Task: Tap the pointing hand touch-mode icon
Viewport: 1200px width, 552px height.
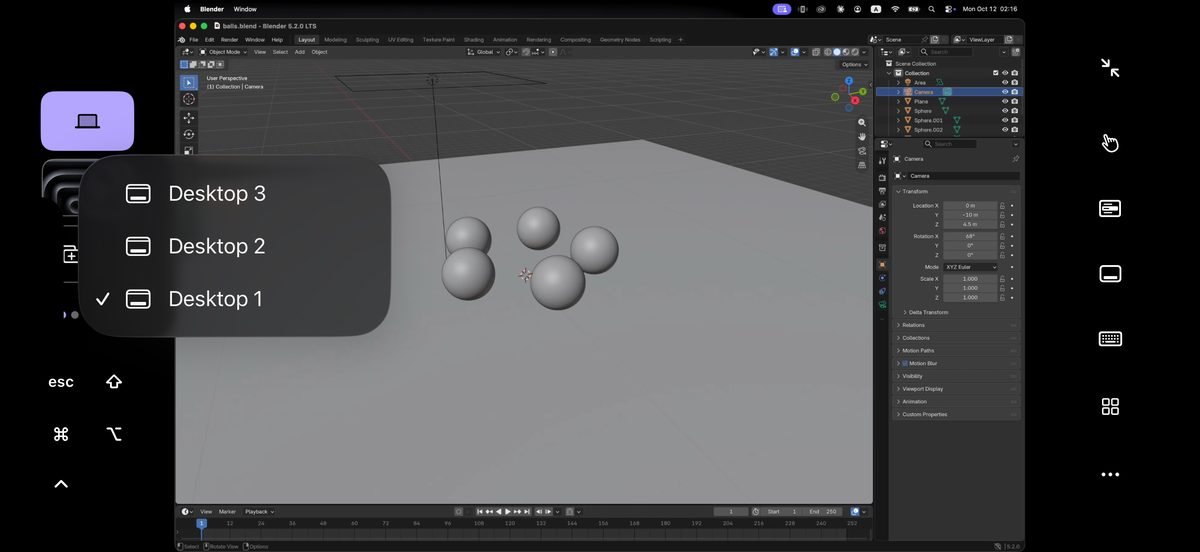Action: coord(1110,143)
